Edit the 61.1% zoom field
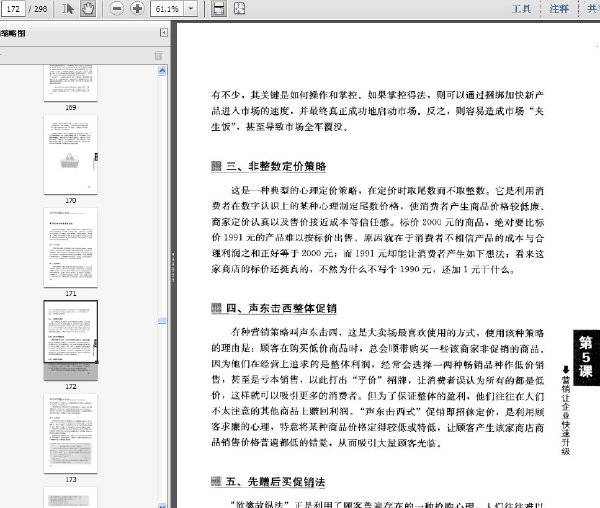This screenshot has width=600, height=508. (168, 8)
